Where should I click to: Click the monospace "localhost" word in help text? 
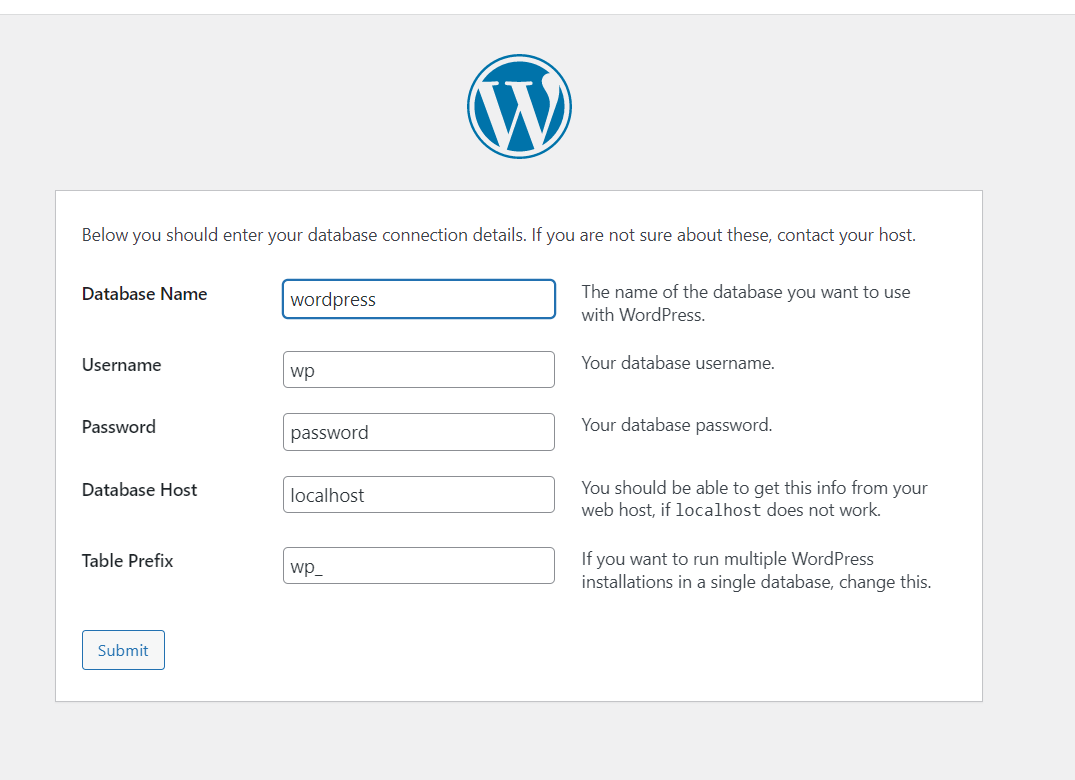[718, 510]
